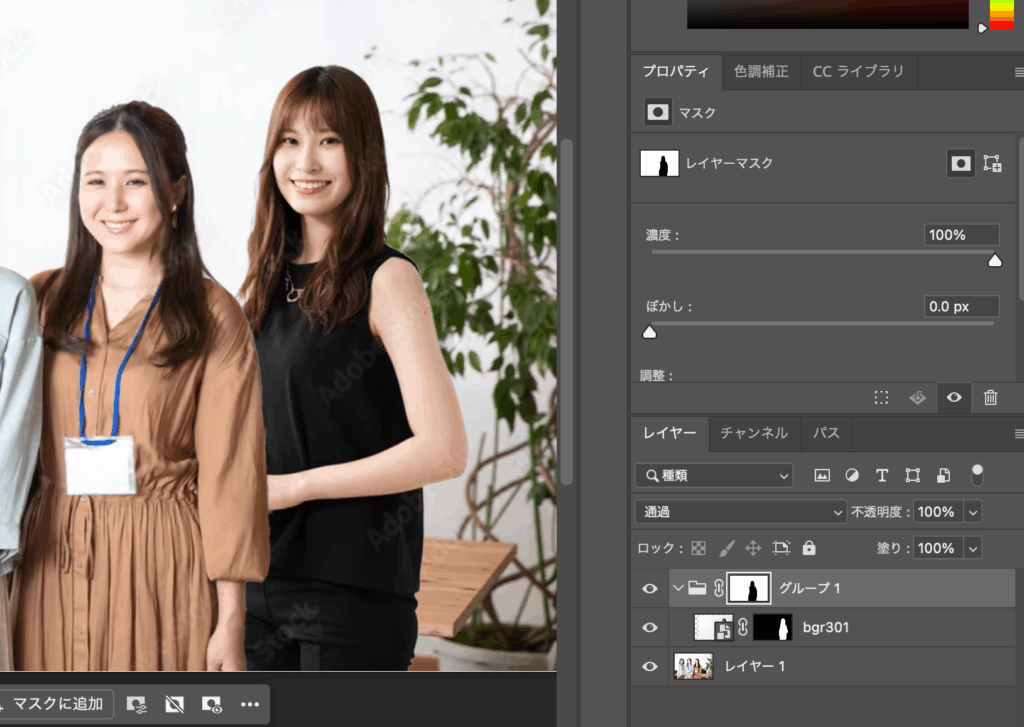Open the 通過 blend mode dropdown
The height and width of the screenshot is (727, 1024).
(x=740, y=512)
